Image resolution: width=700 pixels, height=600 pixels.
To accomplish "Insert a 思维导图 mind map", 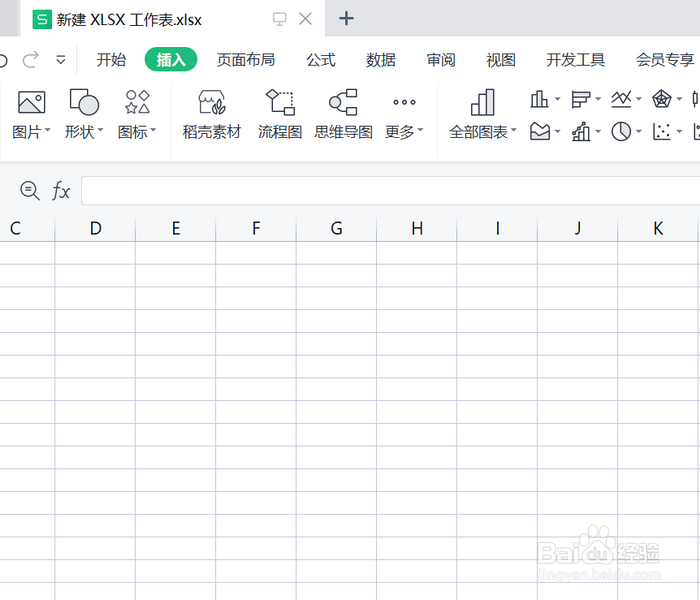I will [x=343, y=115].
